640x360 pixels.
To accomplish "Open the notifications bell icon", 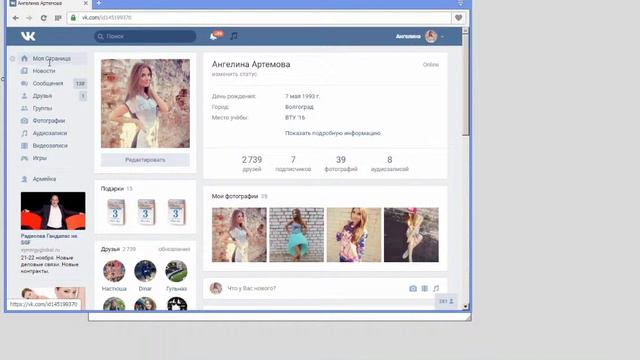I will click(x=213, y=36).
